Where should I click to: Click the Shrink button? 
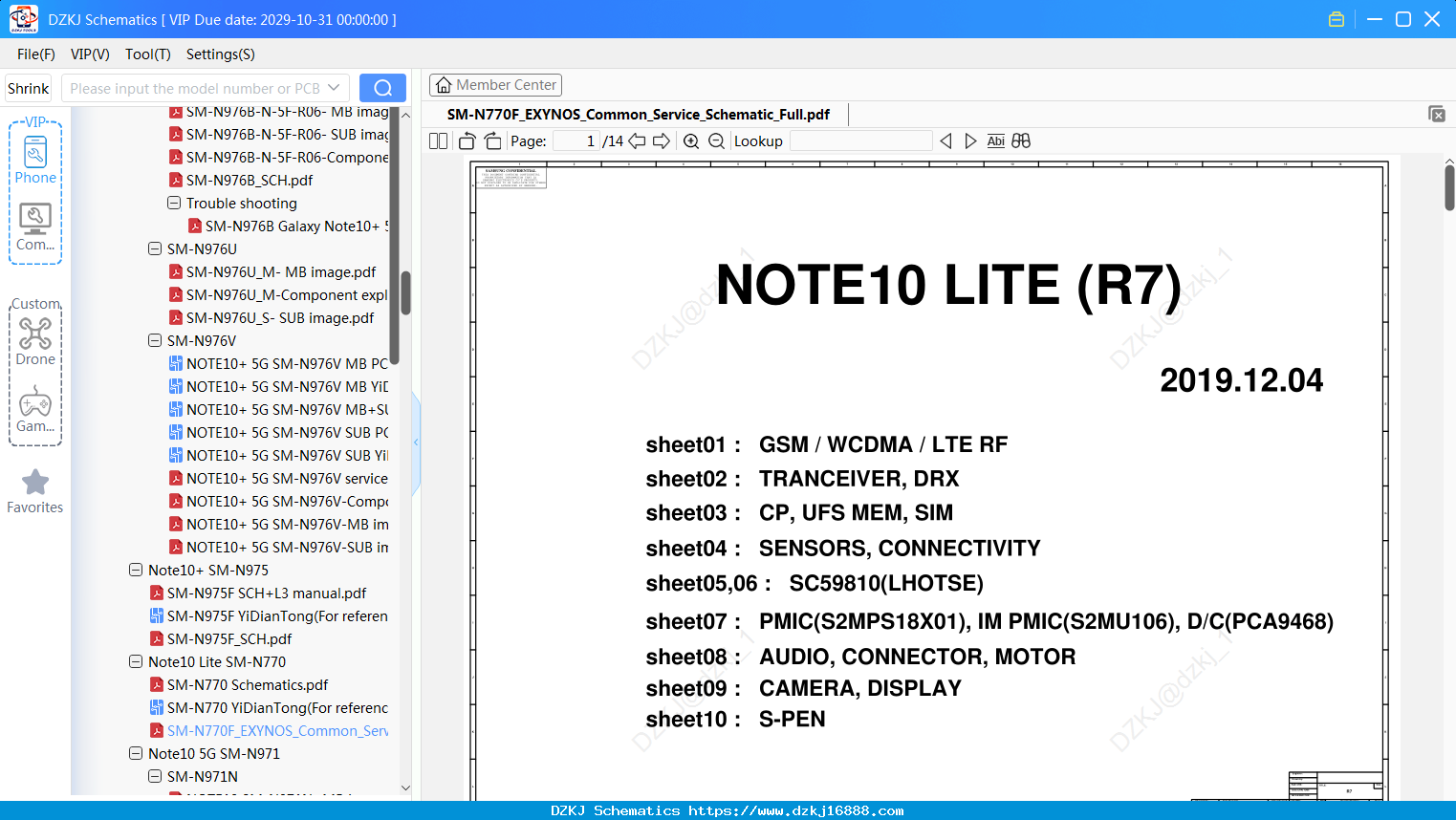(29, 88)
